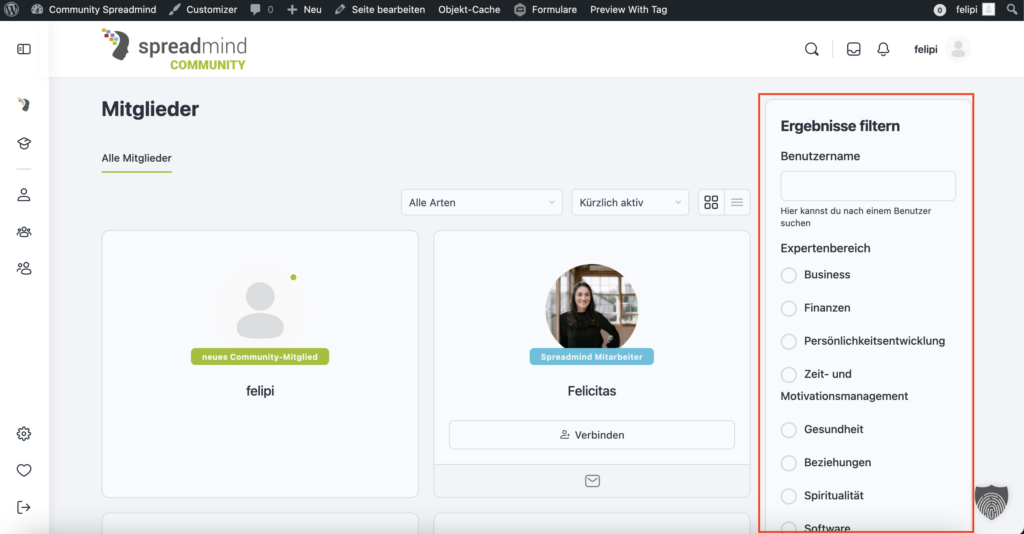
Task: Click the Verbinden button for Felicitas
Action: click(x=591, y=435)
